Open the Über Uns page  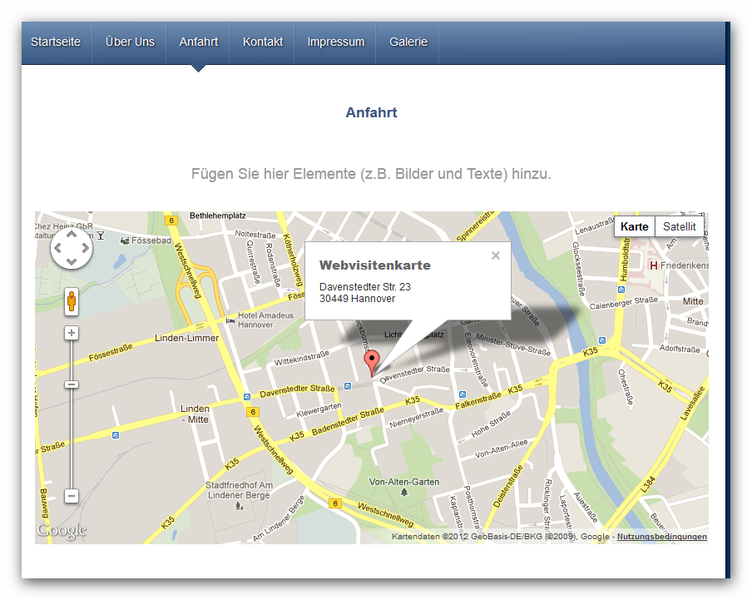[x=130, y=42]
